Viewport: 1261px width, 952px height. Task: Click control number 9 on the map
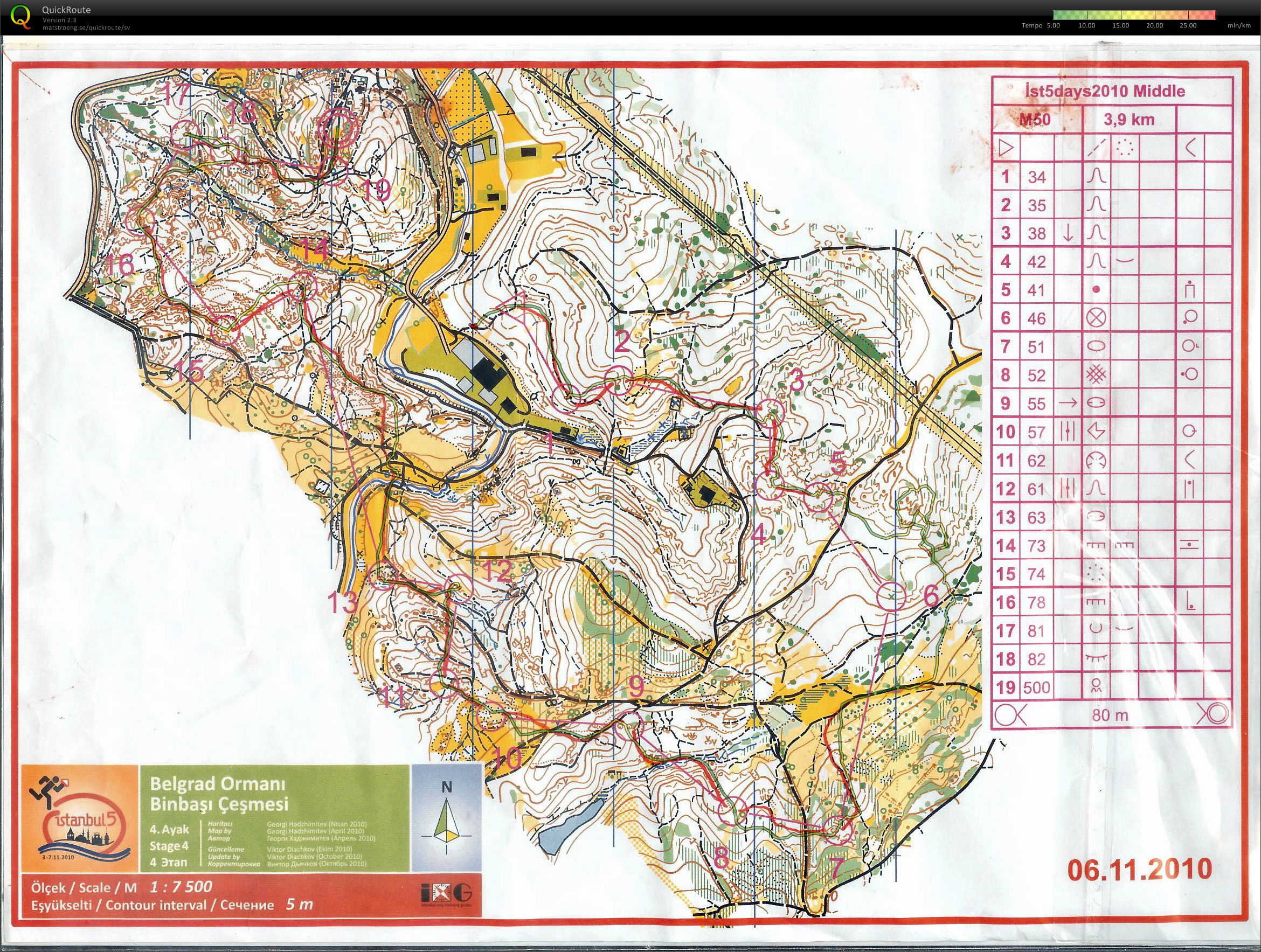coord(636,686)
